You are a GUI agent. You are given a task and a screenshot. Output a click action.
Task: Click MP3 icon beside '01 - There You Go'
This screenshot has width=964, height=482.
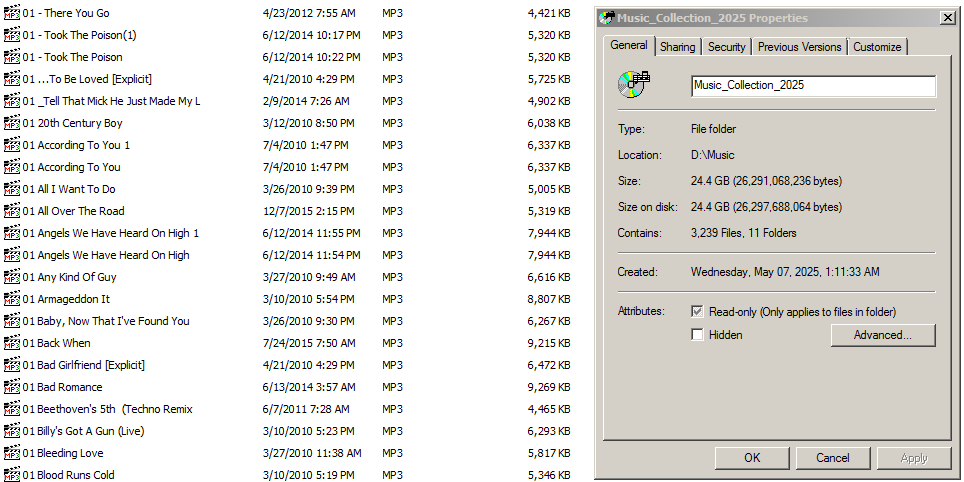pyautogui.click(x=12, y=13)
